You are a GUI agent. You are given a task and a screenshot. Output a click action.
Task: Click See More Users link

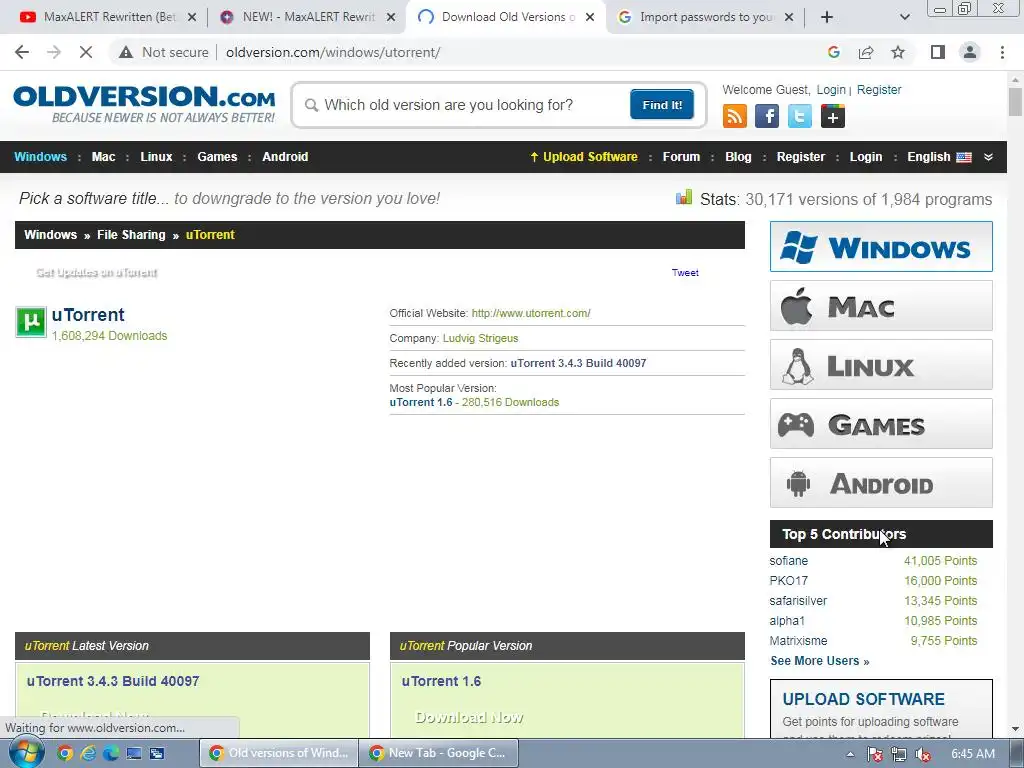coord(820,661)
